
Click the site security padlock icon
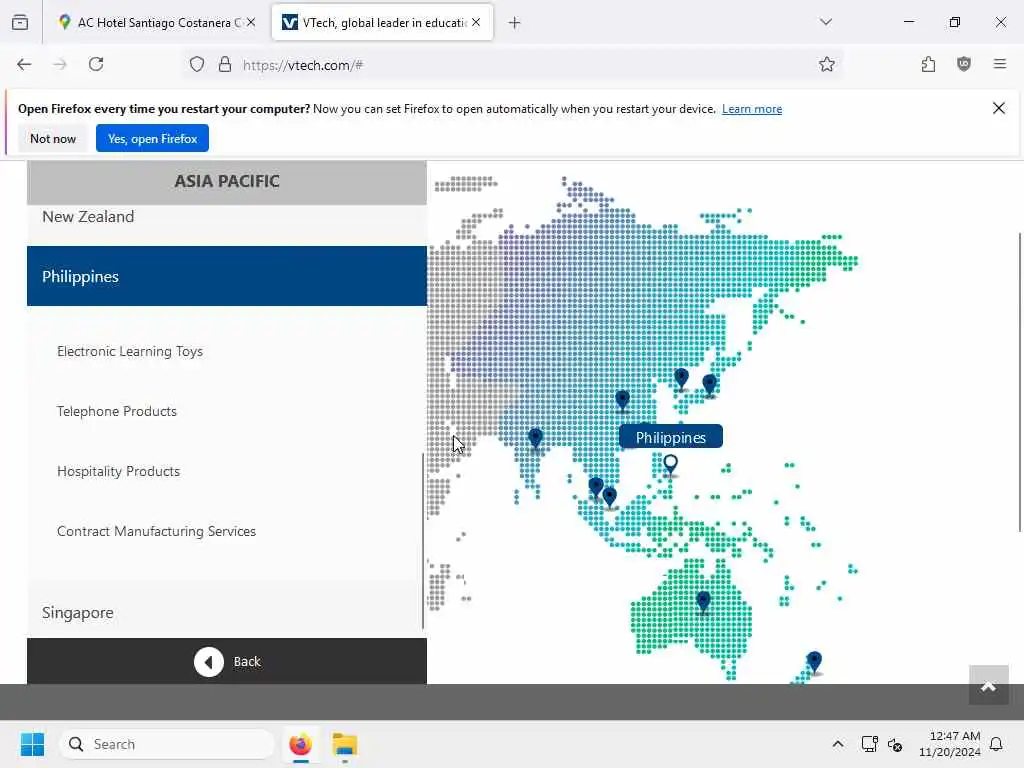(225, 64)
